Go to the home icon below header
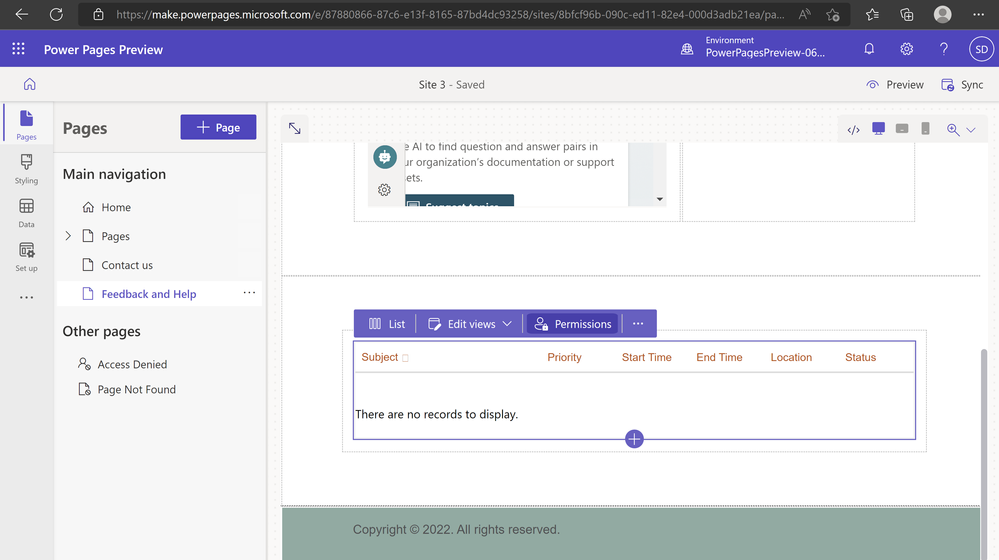 coord(29,84)
